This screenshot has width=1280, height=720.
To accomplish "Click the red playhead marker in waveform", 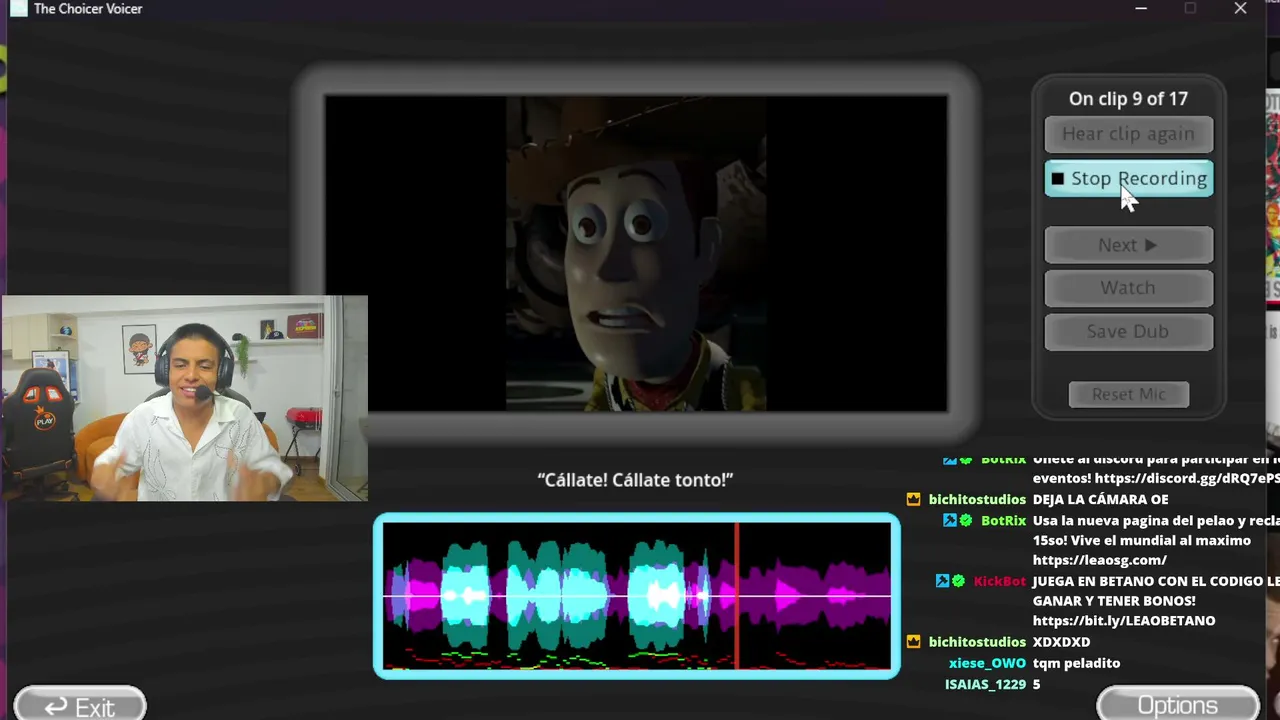I will [737, 596].
